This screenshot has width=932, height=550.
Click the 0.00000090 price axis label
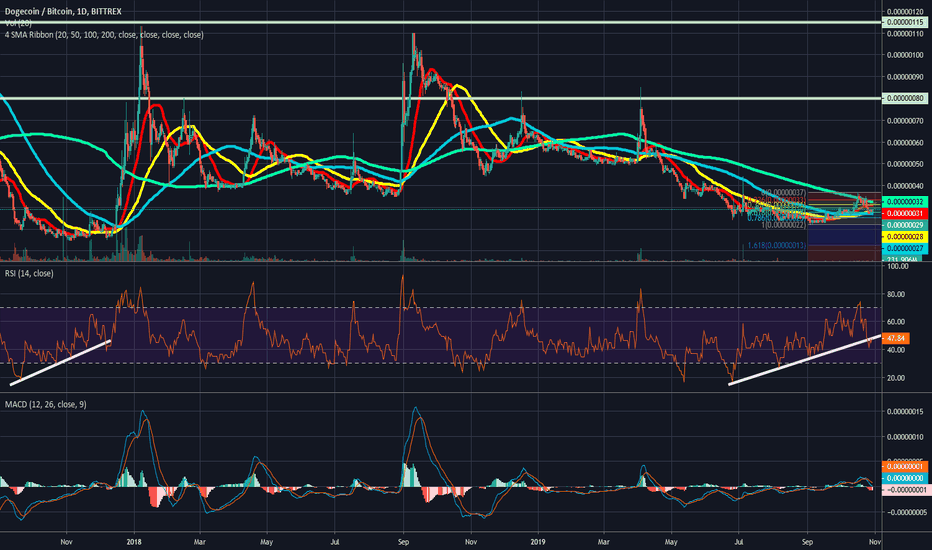[x=905, y=77]
